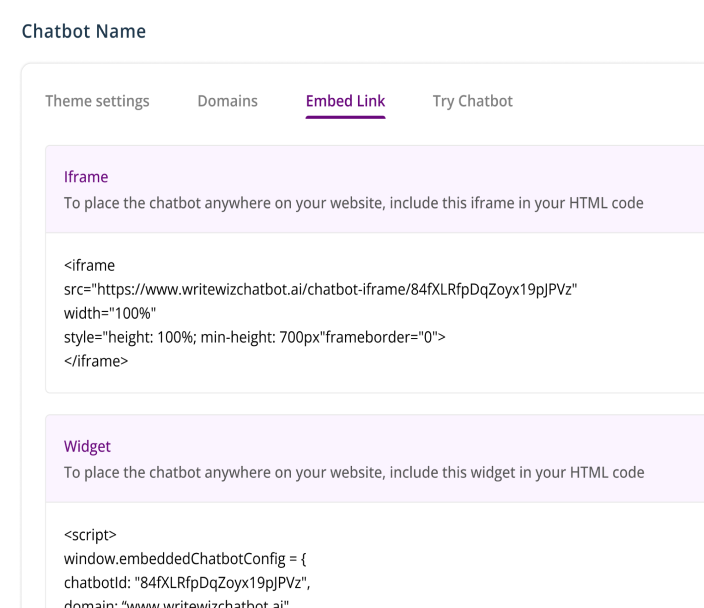Click the iframe placement instruction text
Screen dimensions: 704x608
click(353, 203)
